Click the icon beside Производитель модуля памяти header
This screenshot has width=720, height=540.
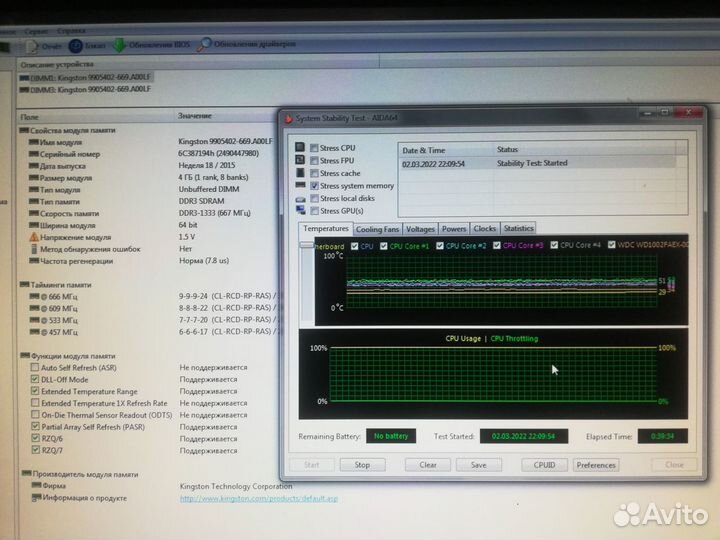tap(27, 473)
